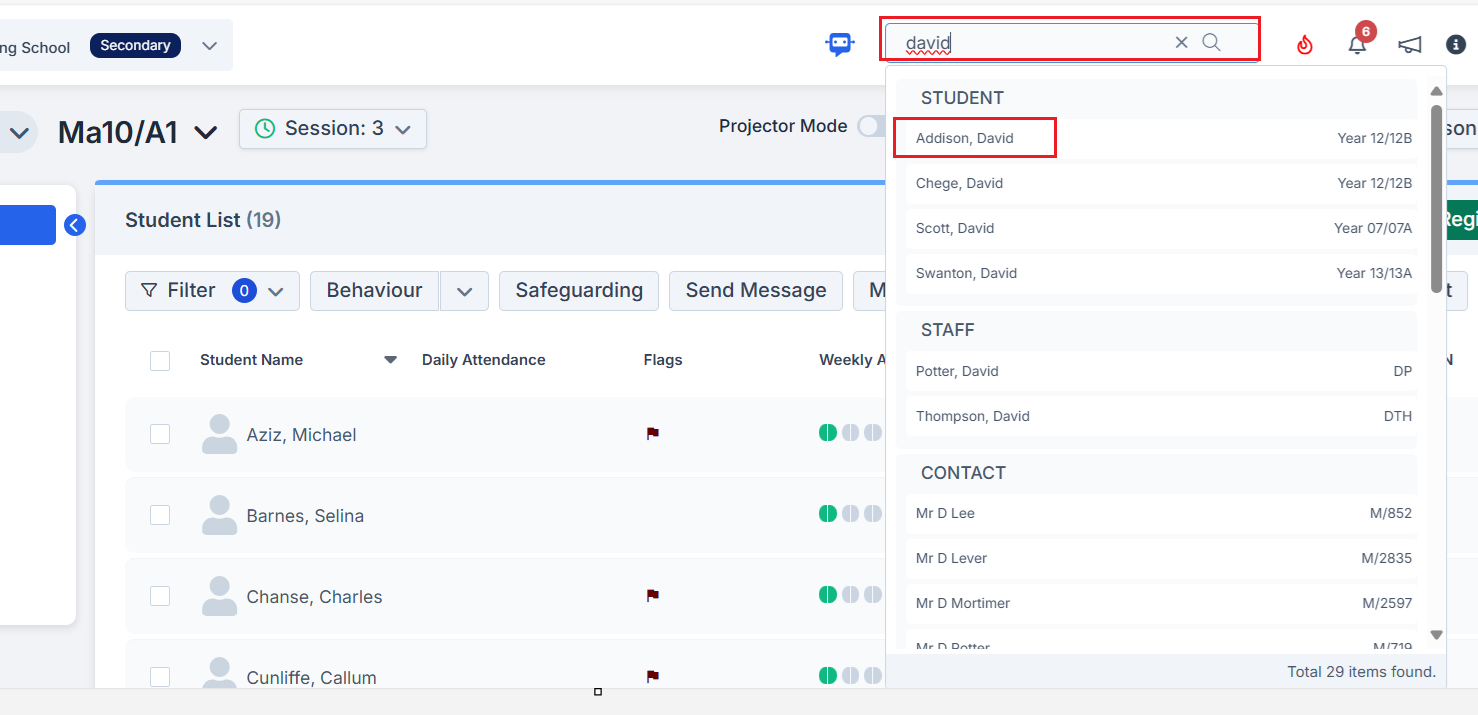Image resolution: width=1478 pixels, height=715 pixels.
Task: Choose Potter, David under Staff
Action: (x=957, y=371)
